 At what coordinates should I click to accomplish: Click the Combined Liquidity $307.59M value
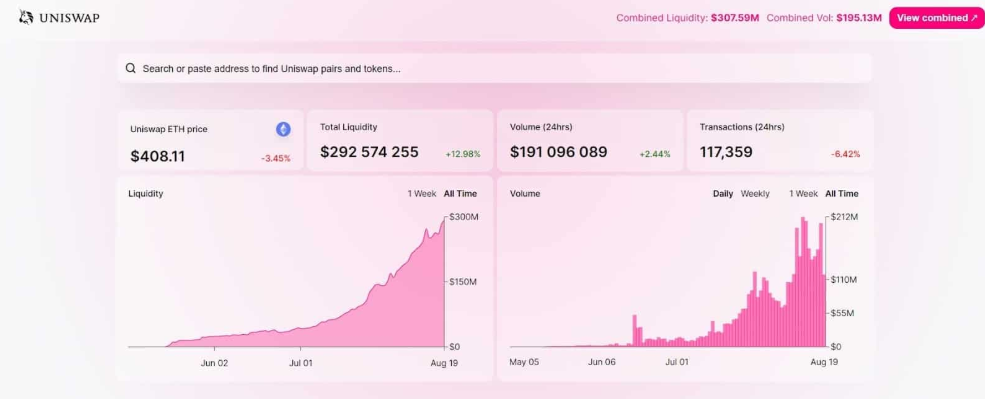tap(735, 18)
